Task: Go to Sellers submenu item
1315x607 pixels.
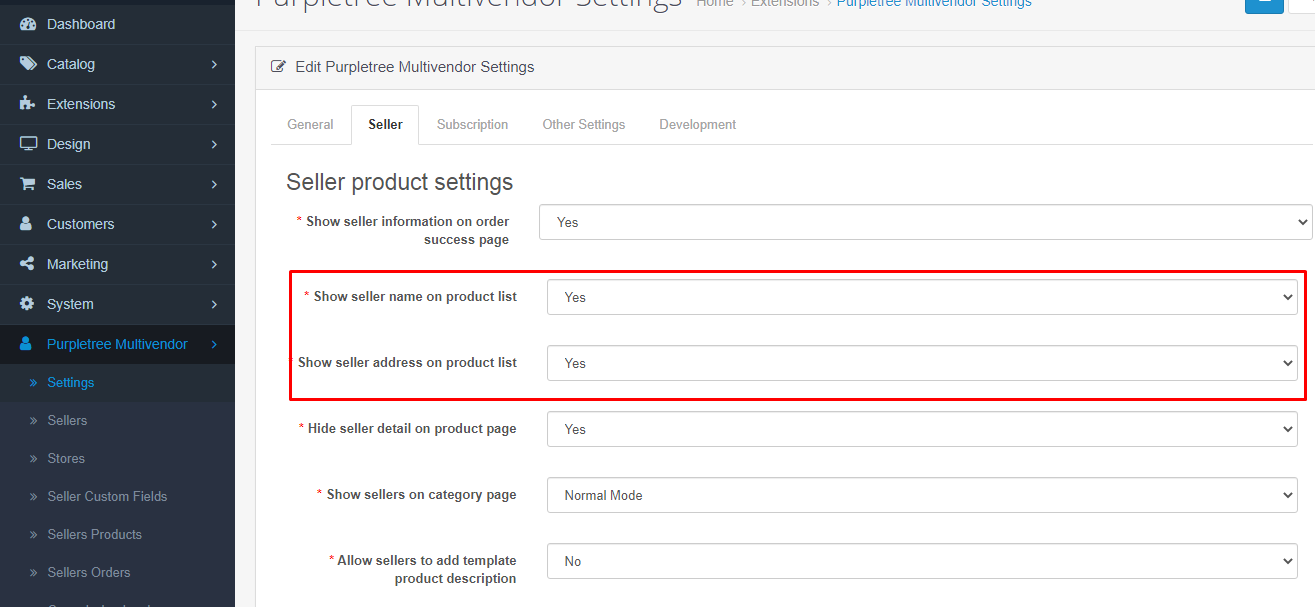Action: [x=117, y=421]
